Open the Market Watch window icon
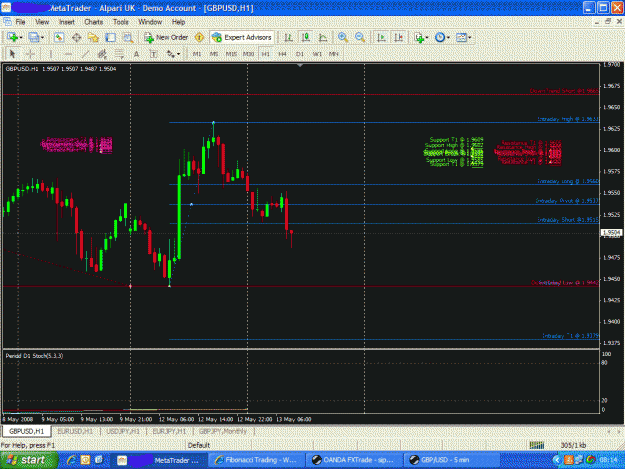The width and height of the screenshot is (625, 469). coord(59,37)
